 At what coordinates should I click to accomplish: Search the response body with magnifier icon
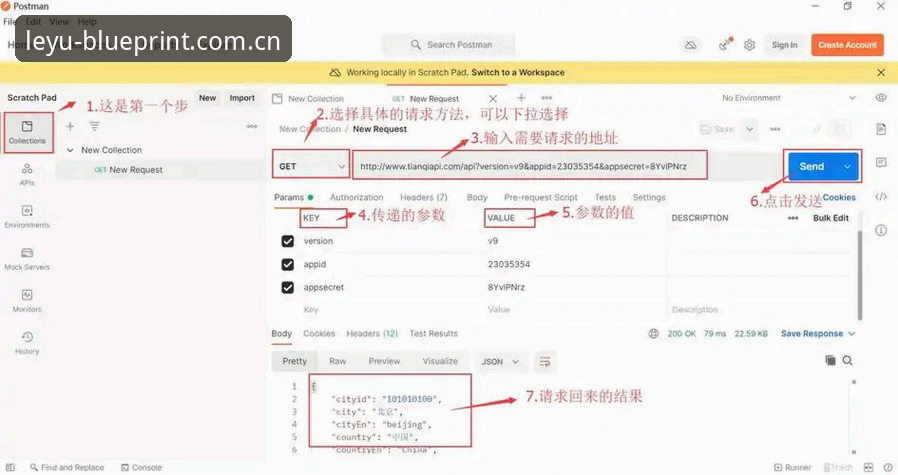[x=848, y=360]
